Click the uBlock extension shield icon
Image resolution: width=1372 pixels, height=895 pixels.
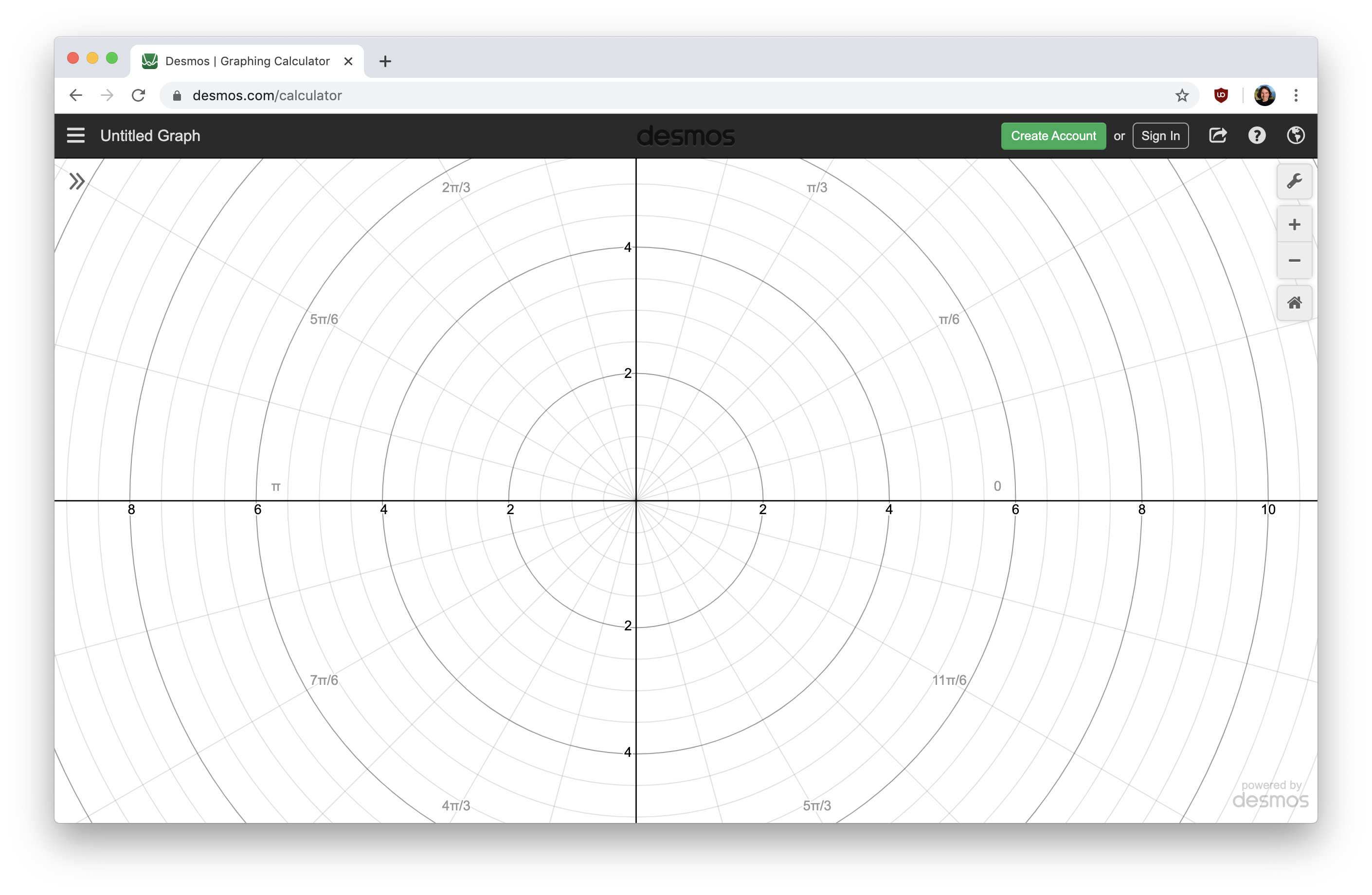(x=1220, y=95)
